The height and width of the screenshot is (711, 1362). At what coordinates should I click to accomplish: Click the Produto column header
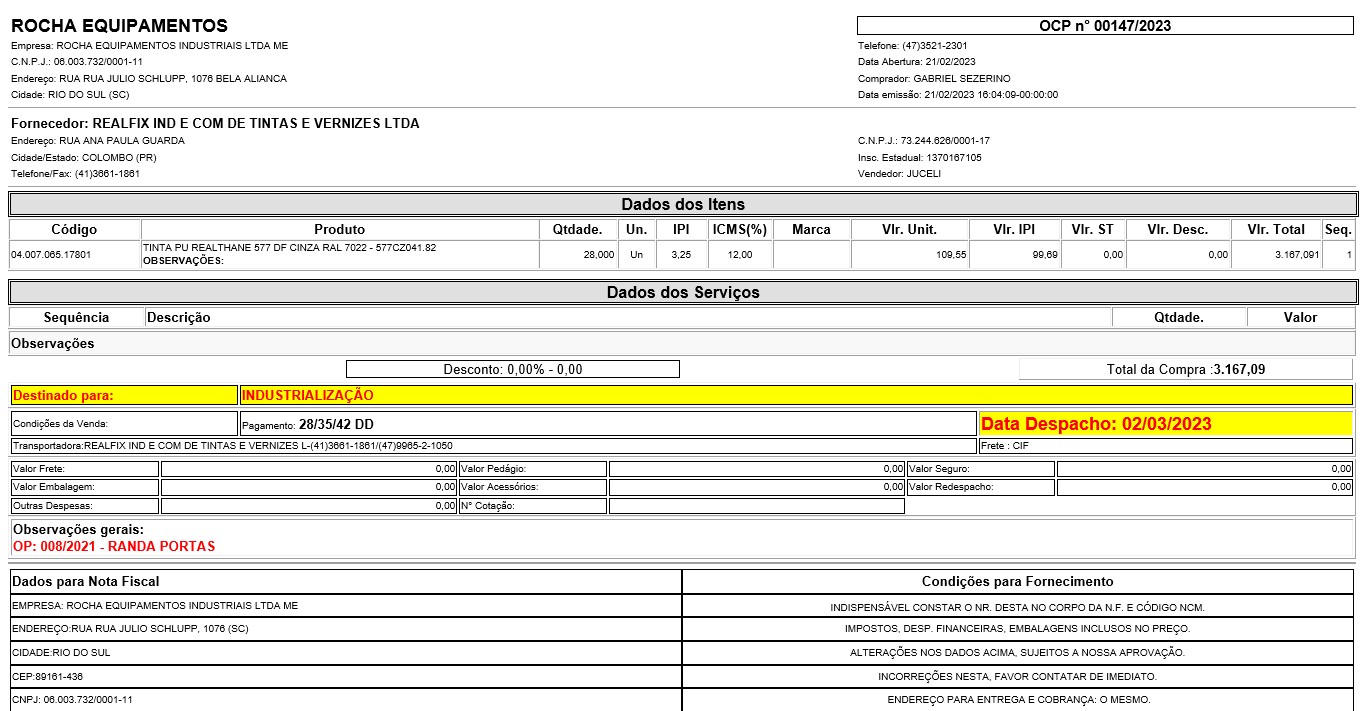[340, 229]
